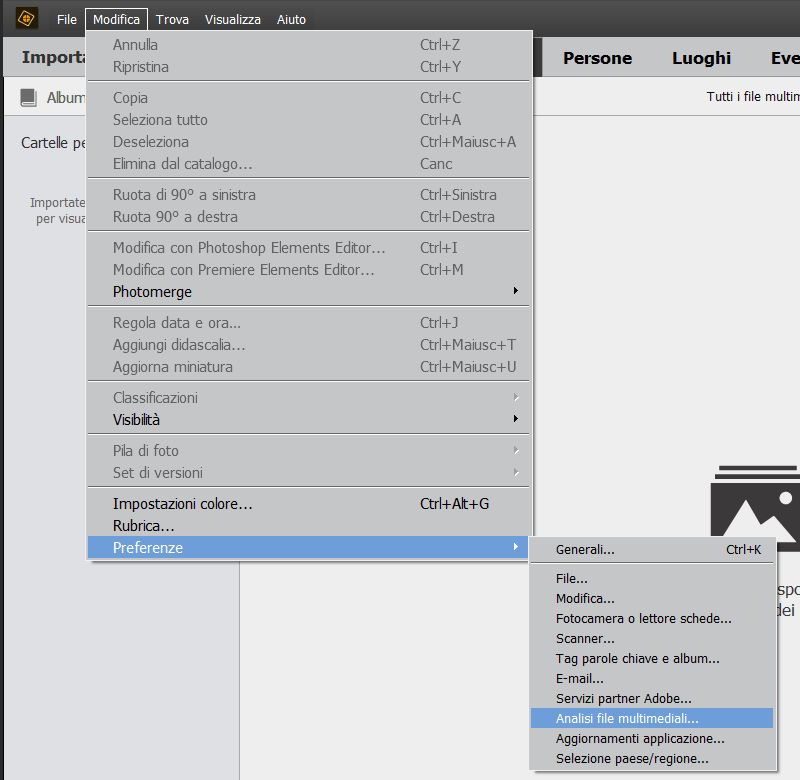Open Modifica... preferences in submenu
The width and height of the screenshot is (800, 780).
(652, 599)
